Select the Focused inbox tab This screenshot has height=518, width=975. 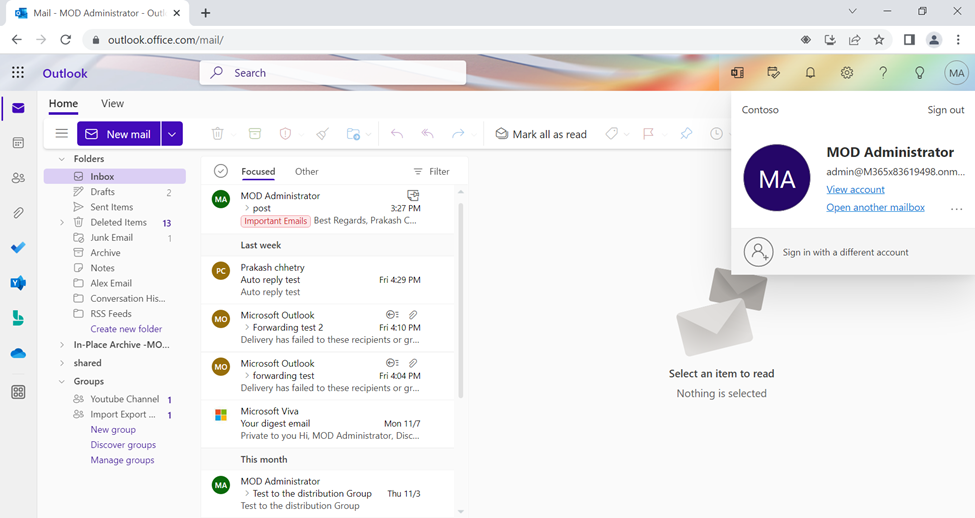pos(258,171)
